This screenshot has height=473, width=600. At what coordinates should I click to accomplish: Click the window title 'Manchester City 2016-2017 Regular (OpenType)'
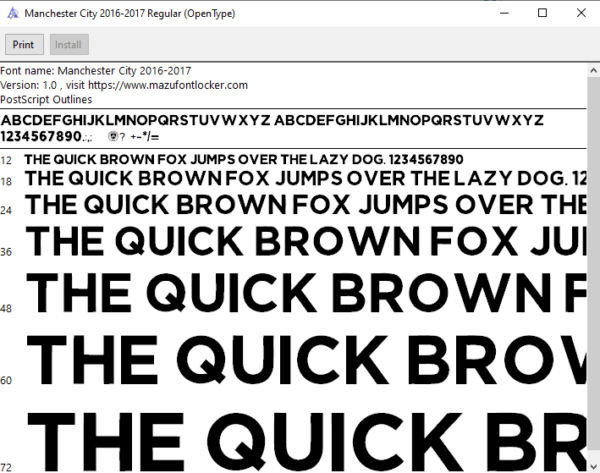[x=130, y=13]
